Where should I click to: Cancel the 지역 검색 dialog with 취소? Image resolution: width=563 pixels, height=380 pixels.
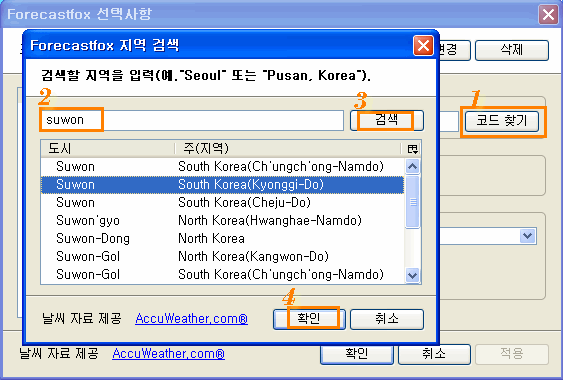(x=387, y=319)
